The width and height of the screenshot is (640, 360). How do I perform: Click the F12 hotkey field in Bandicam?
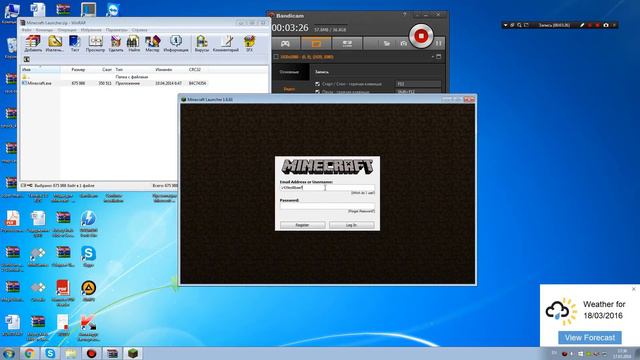[418, 84]
